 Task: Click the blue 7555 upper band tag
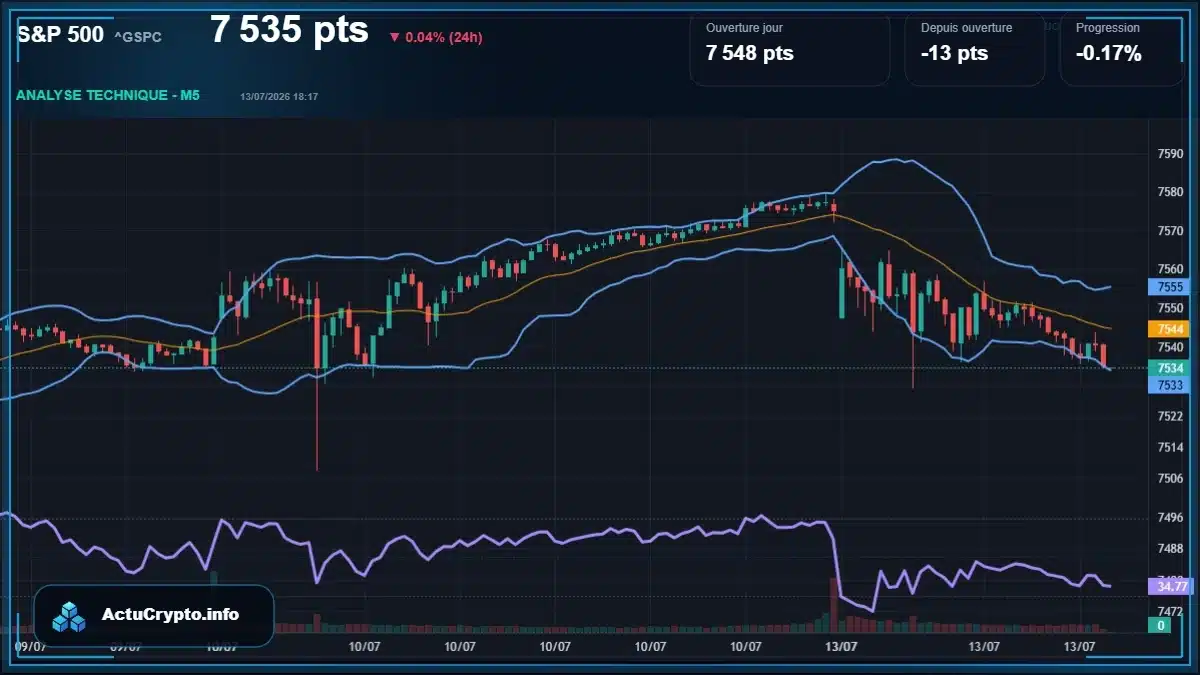click(1170, 287)
